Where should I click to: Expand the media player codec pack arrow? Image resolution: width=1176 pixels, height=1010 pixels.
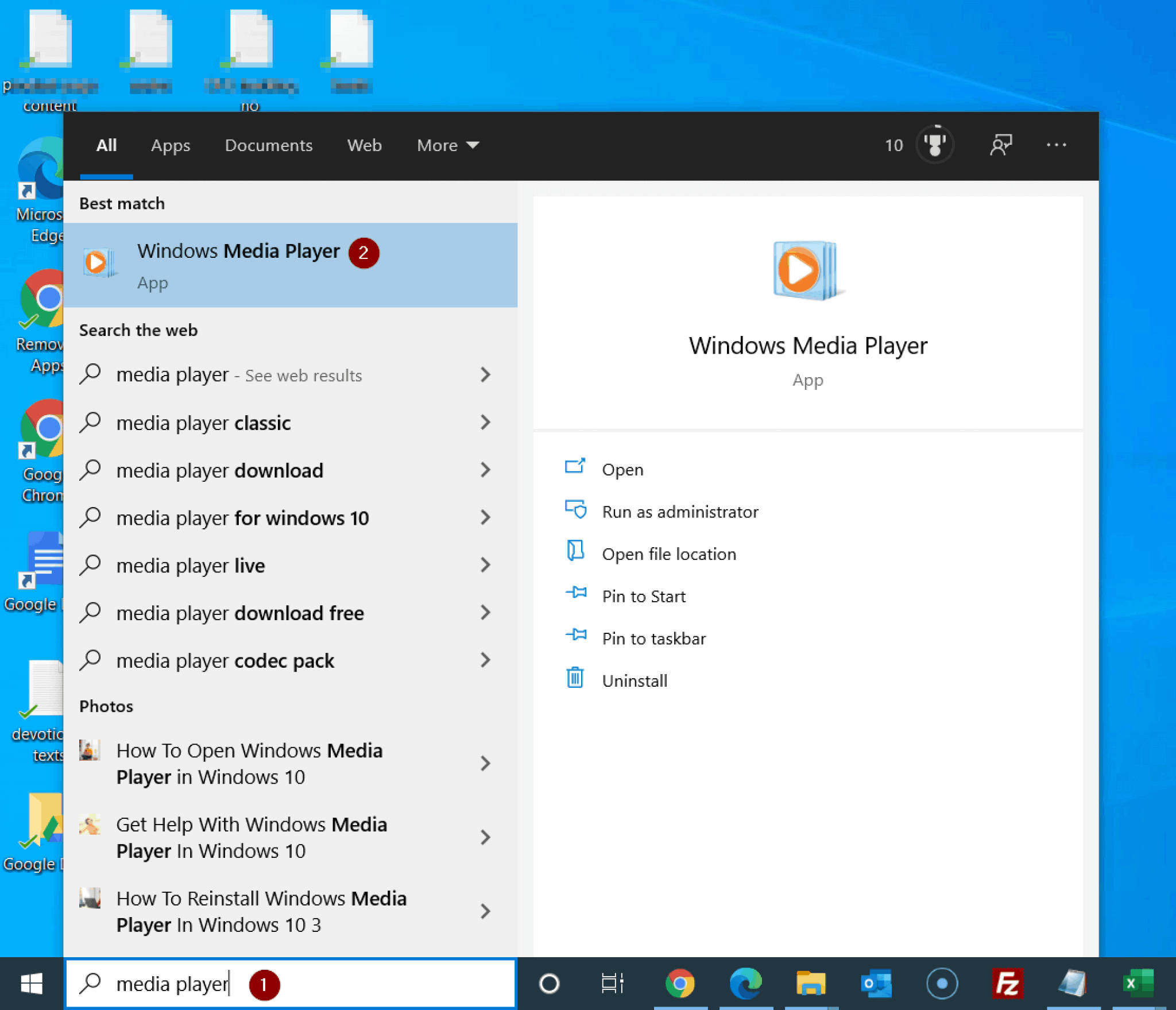pos(485,660)
